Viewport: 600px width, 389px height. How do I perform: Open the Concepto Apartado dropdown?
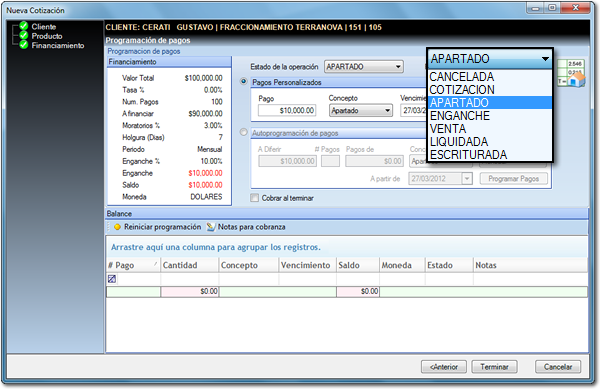click(x=360, y=111)
